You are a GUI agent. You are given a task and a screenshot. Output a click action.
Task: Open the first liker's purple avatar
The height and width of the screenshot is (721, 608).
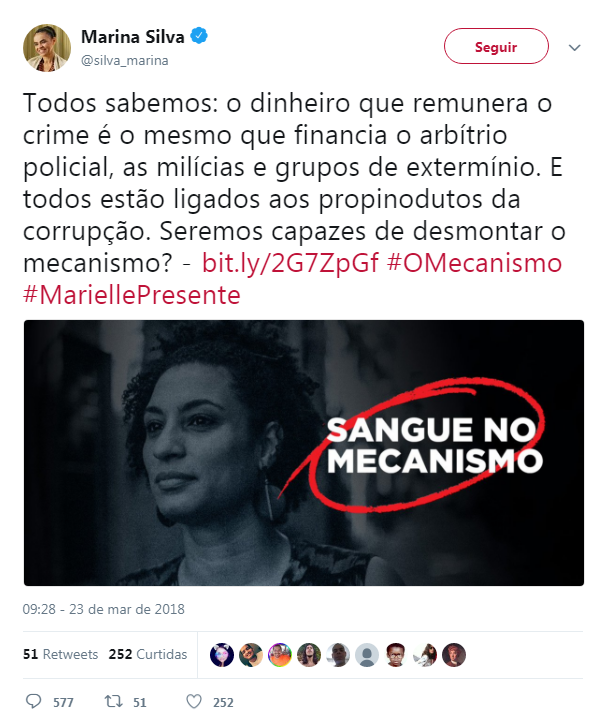pos(222,655)
